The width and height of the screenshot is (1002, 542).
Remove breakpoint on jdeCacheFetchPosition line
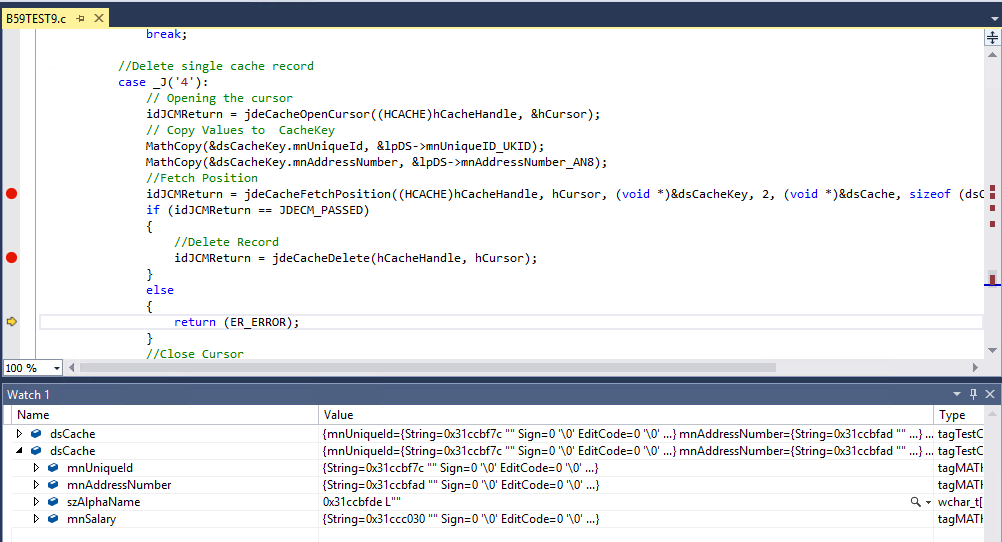coord(12,194)
